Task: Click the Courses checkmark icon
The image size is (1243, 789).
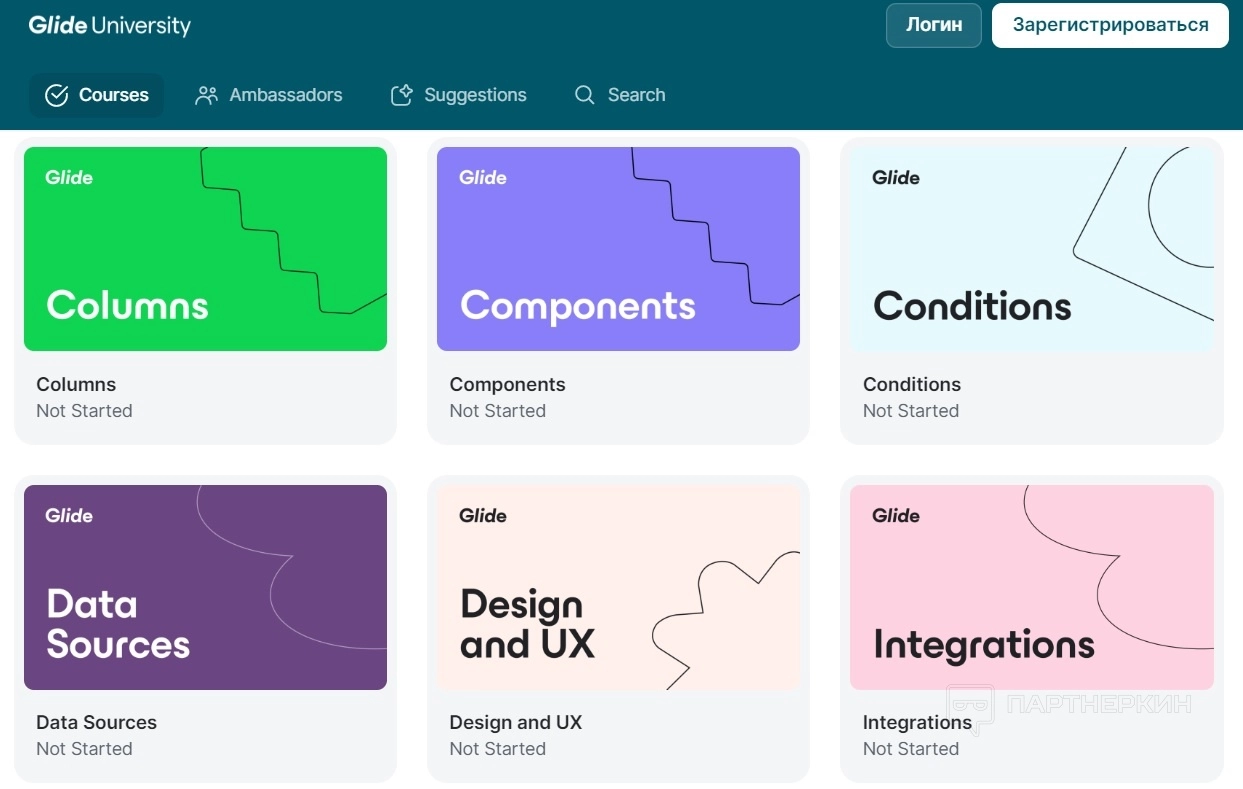Action: [57, 95]
